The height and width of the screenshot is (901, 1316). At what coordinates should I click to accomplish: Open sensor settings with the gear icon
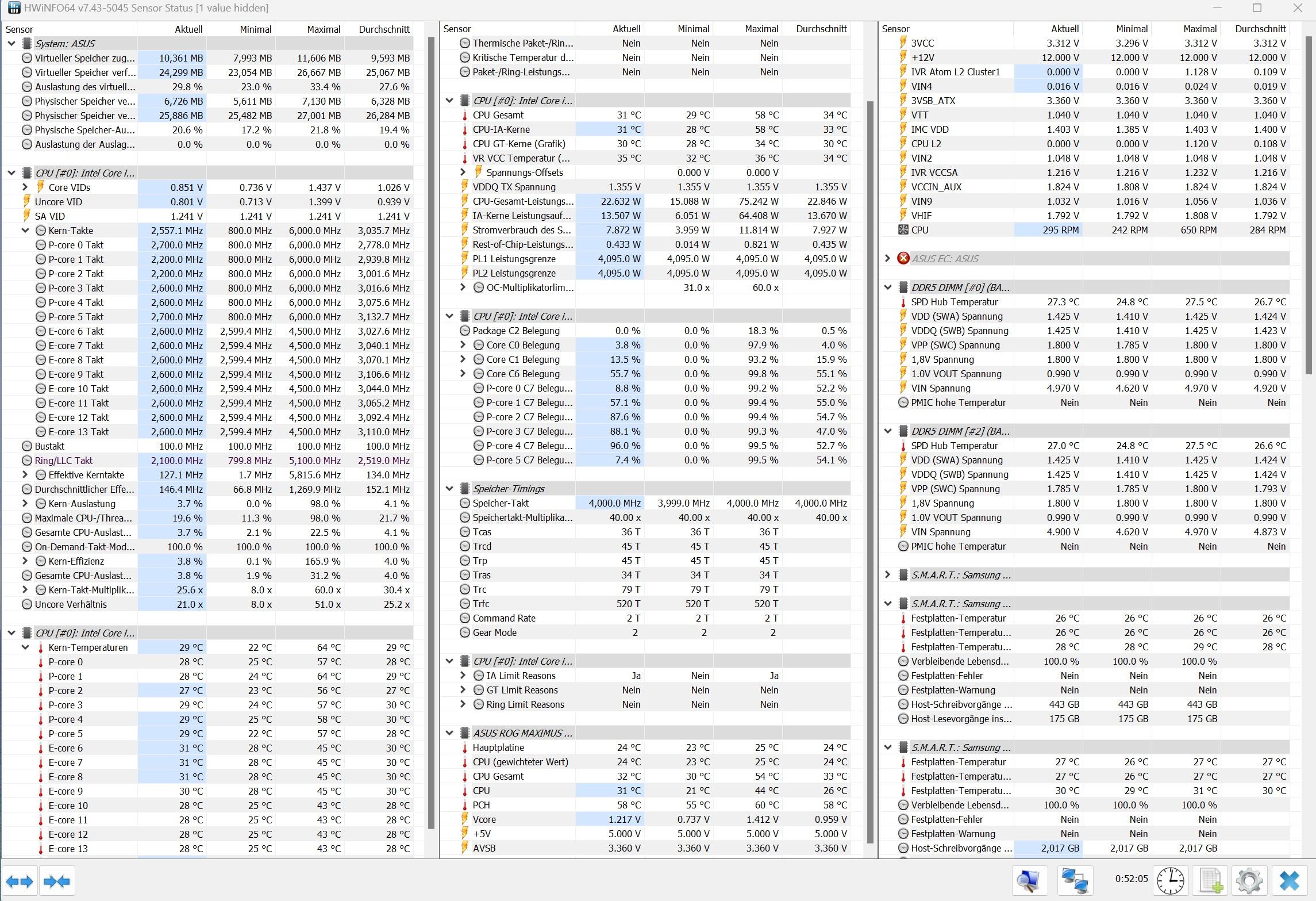click(1249, 881)
